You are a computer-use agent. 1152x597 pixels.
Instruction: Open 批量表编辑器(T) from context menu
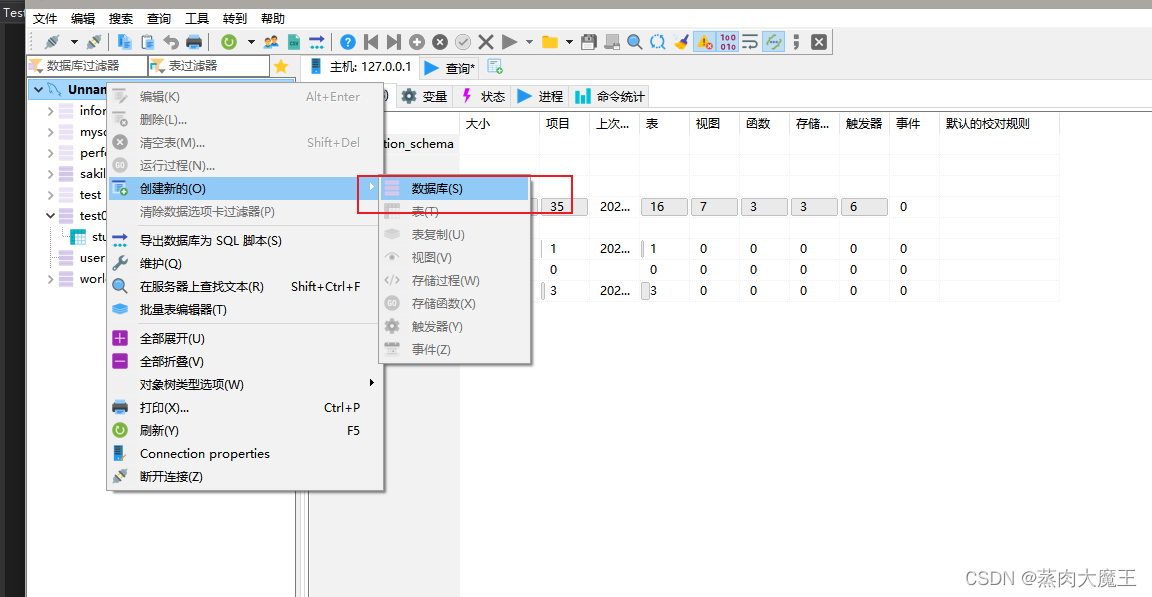point(245,310)
